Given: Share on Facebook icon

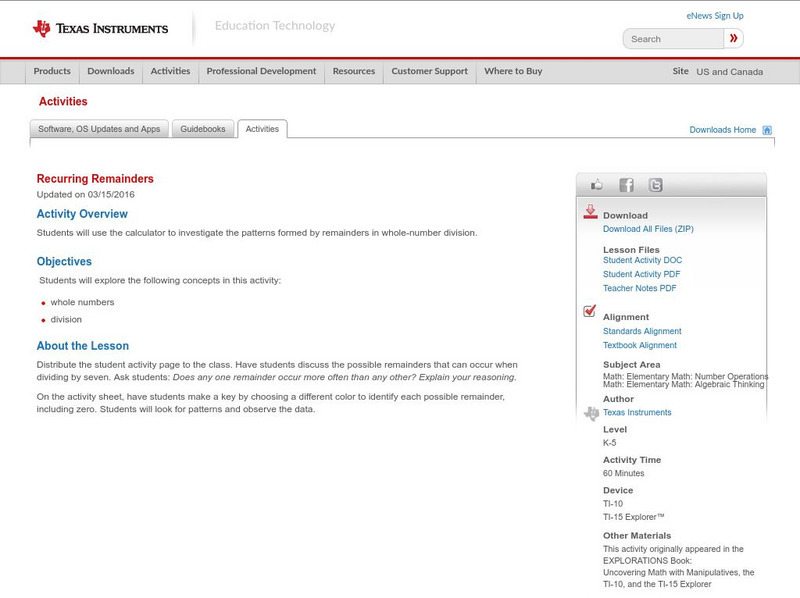Looking at the screenshot, I should 626,185.
